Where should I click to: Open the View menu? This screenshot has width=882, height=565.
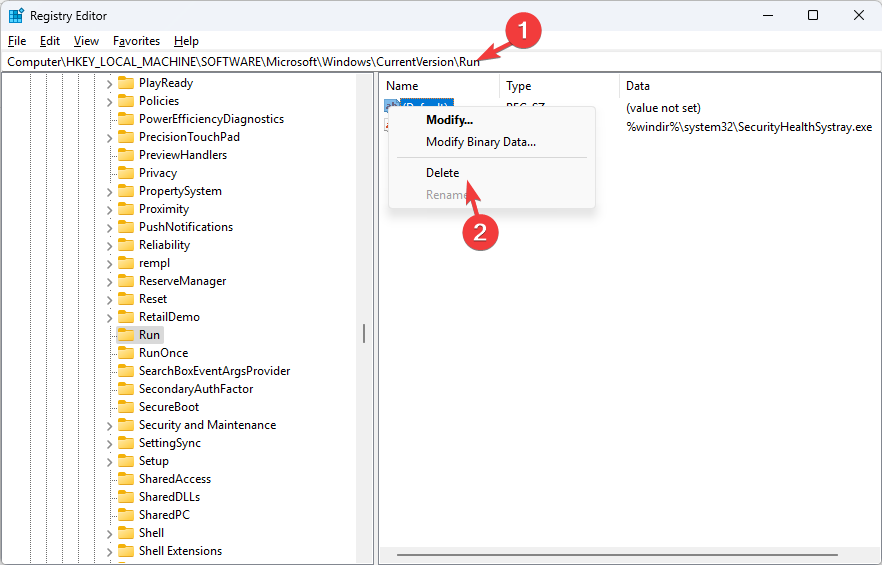click(86, 41)
